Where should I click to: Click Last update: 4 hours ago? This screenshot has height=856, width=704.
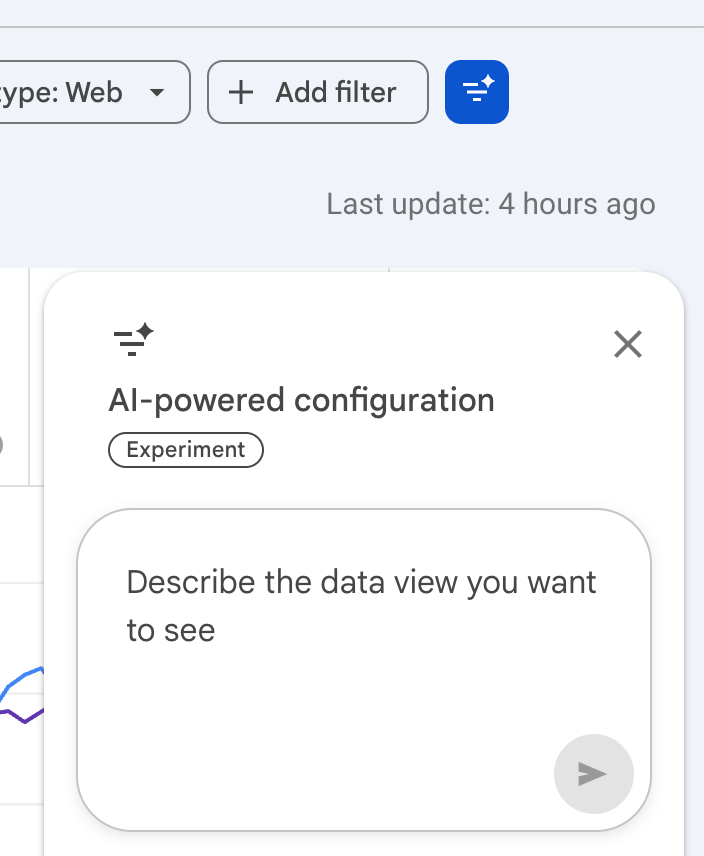[491, 204]
